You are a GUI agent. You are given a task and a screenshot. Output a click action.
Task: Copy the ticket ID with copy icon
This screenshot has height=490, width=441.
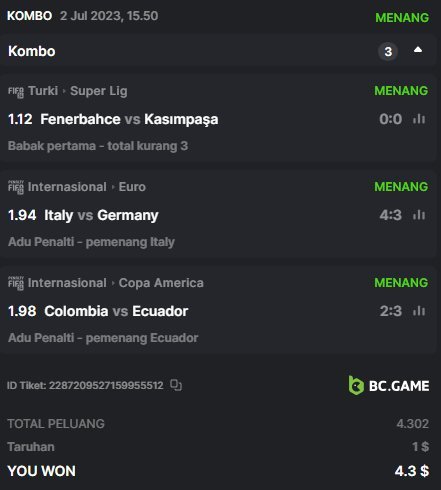[x=176, y=385]
